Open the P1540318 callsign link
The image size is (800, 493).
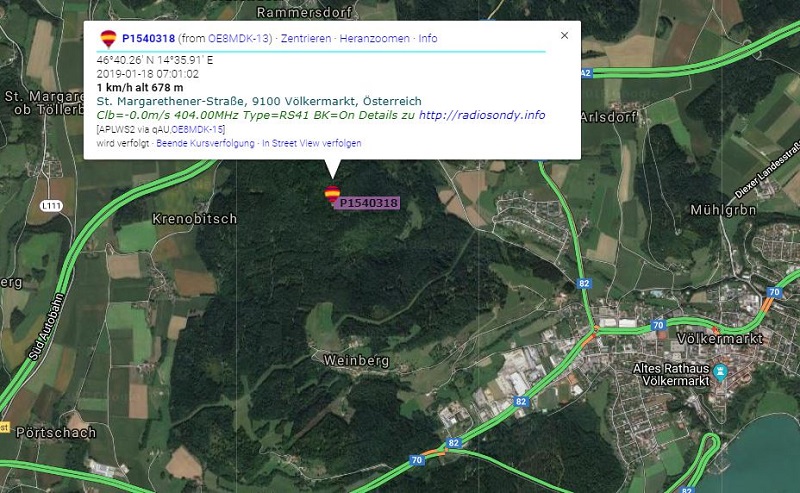[148, 38]
